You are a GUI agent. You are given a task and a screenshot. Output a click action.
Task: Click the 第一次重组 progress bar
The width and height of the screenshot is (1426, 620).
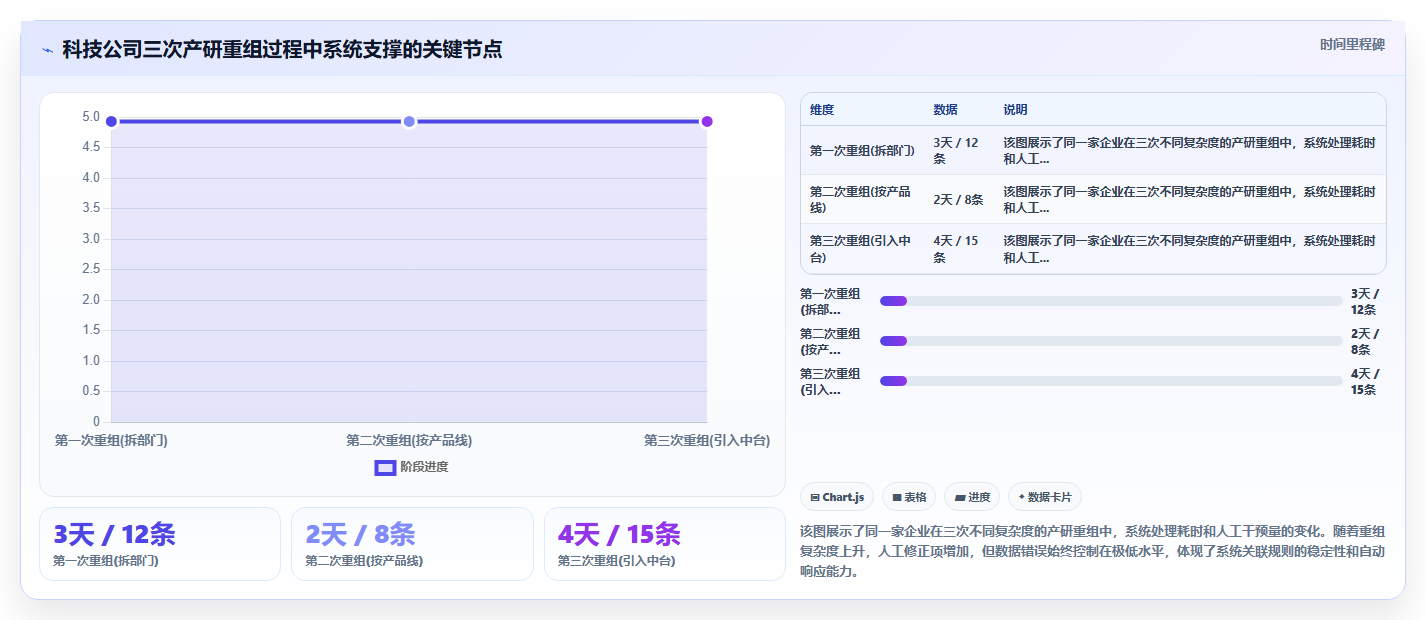tap(1111, 301)
